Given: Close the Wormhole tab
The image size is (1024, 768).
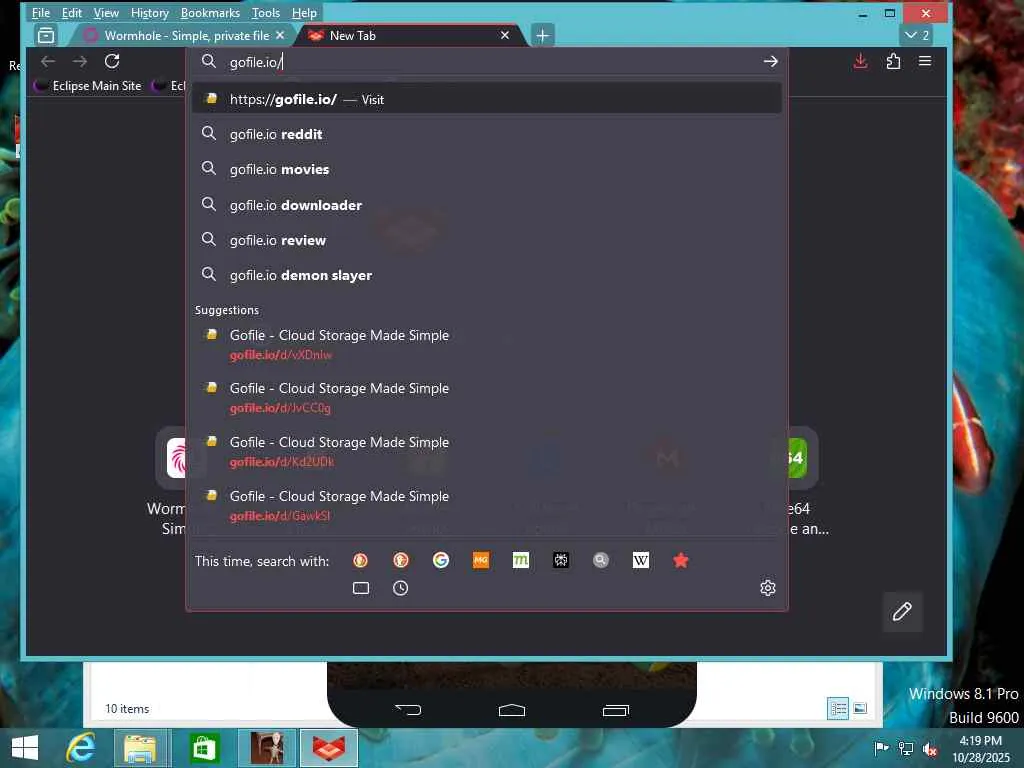Looking at the screenshot, I should (x=280, y=35).
